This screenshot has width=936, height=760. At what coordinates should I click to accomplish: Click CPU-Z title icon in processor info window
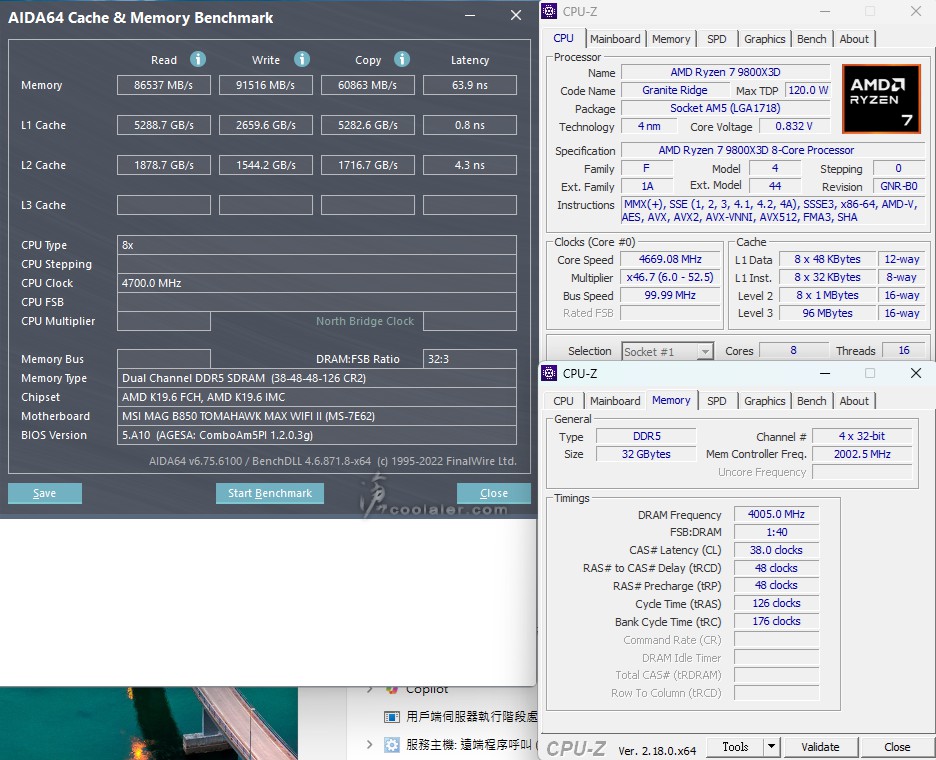point(549,11)
